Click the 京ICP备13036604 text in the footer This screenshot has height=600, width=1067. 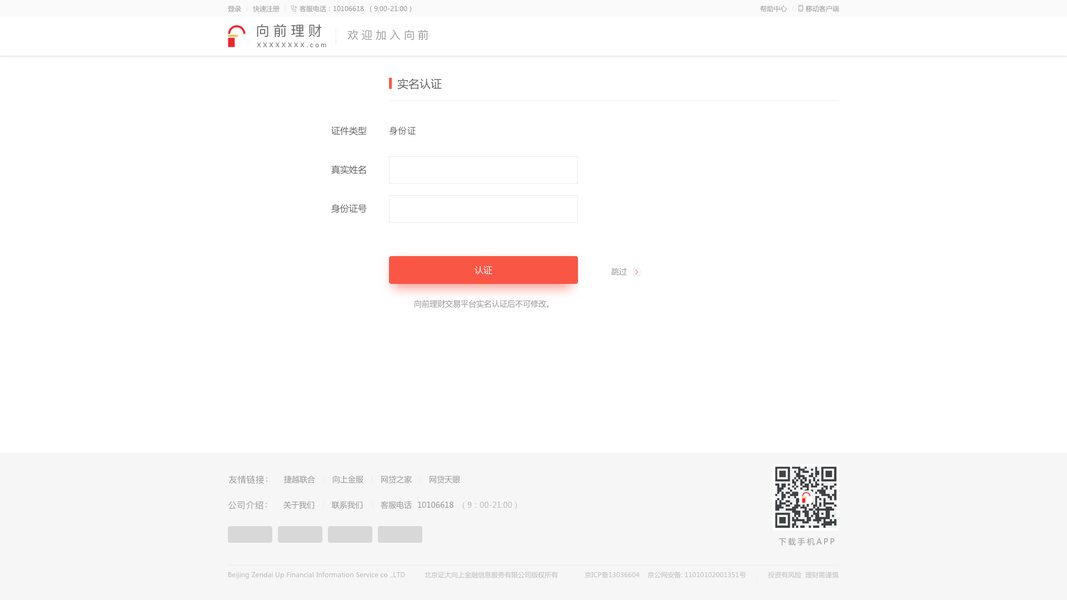pyautogui.click(x=612, y=575)
